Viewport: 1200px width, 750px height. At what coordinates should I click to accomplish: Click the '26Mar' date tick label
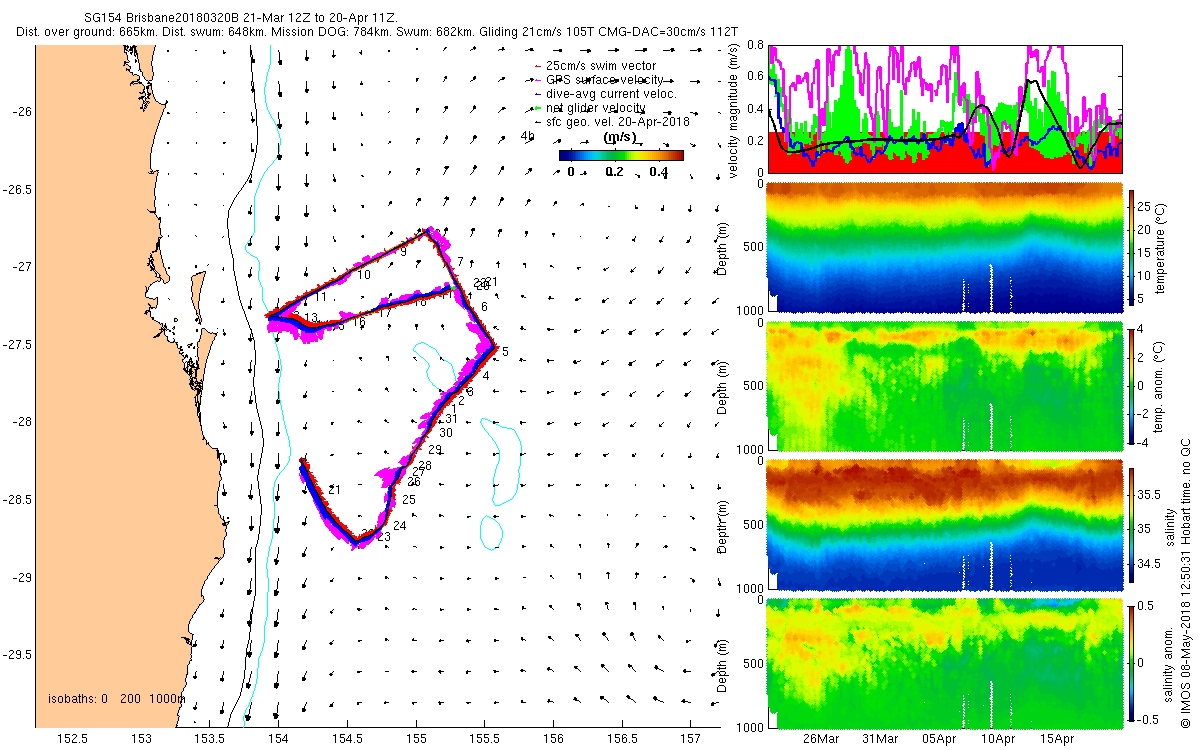821,739
